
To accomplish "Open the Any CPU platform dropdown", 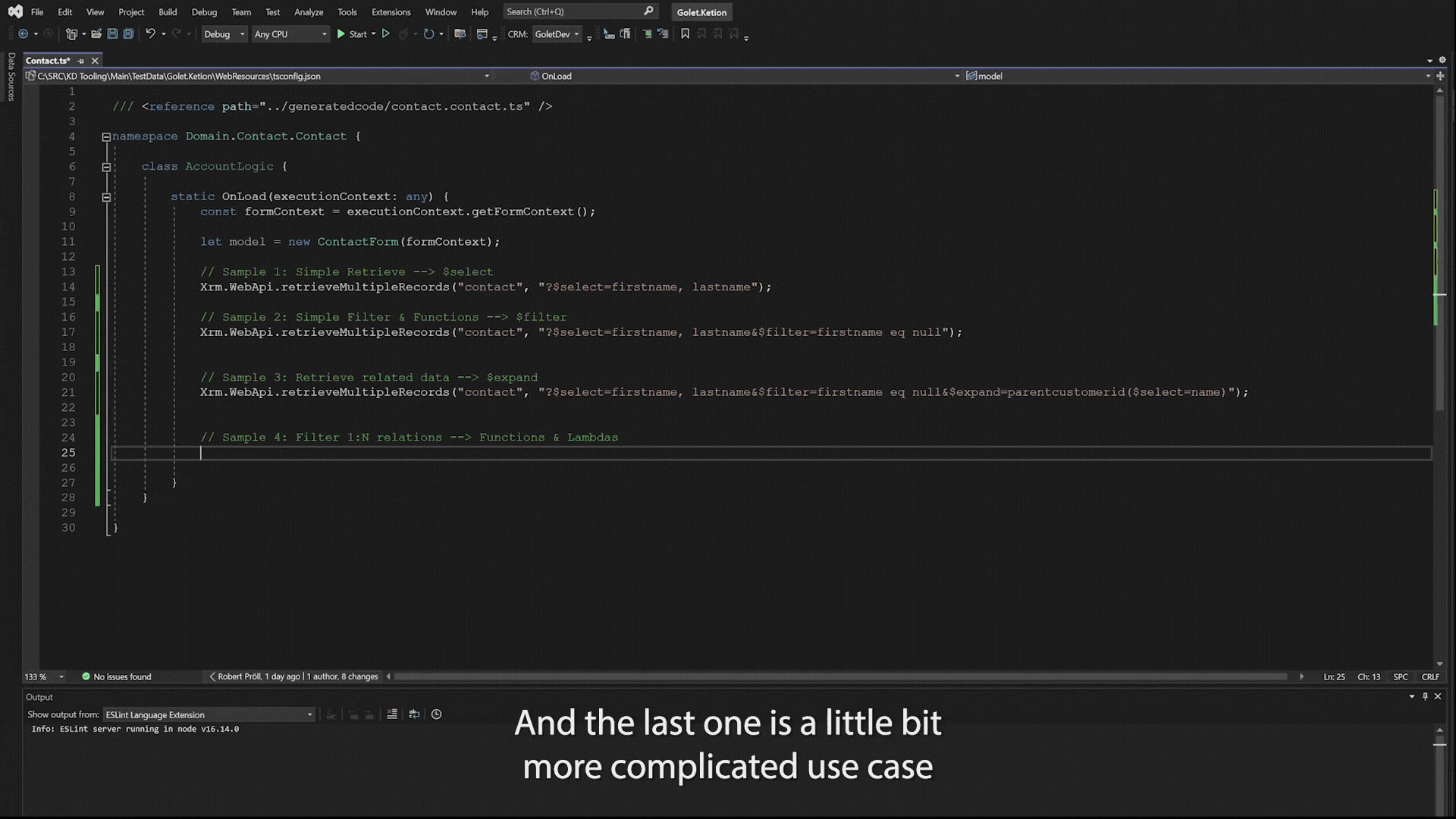I will coord(290,34).
